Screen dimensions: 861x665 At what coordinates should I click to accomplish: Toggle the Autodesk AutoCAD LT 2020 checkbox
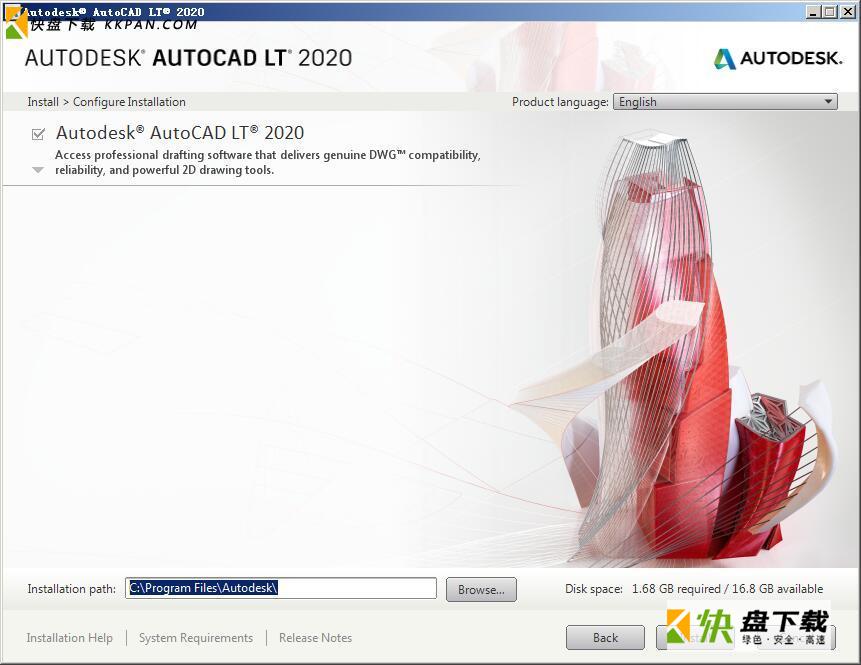point(38,134)
